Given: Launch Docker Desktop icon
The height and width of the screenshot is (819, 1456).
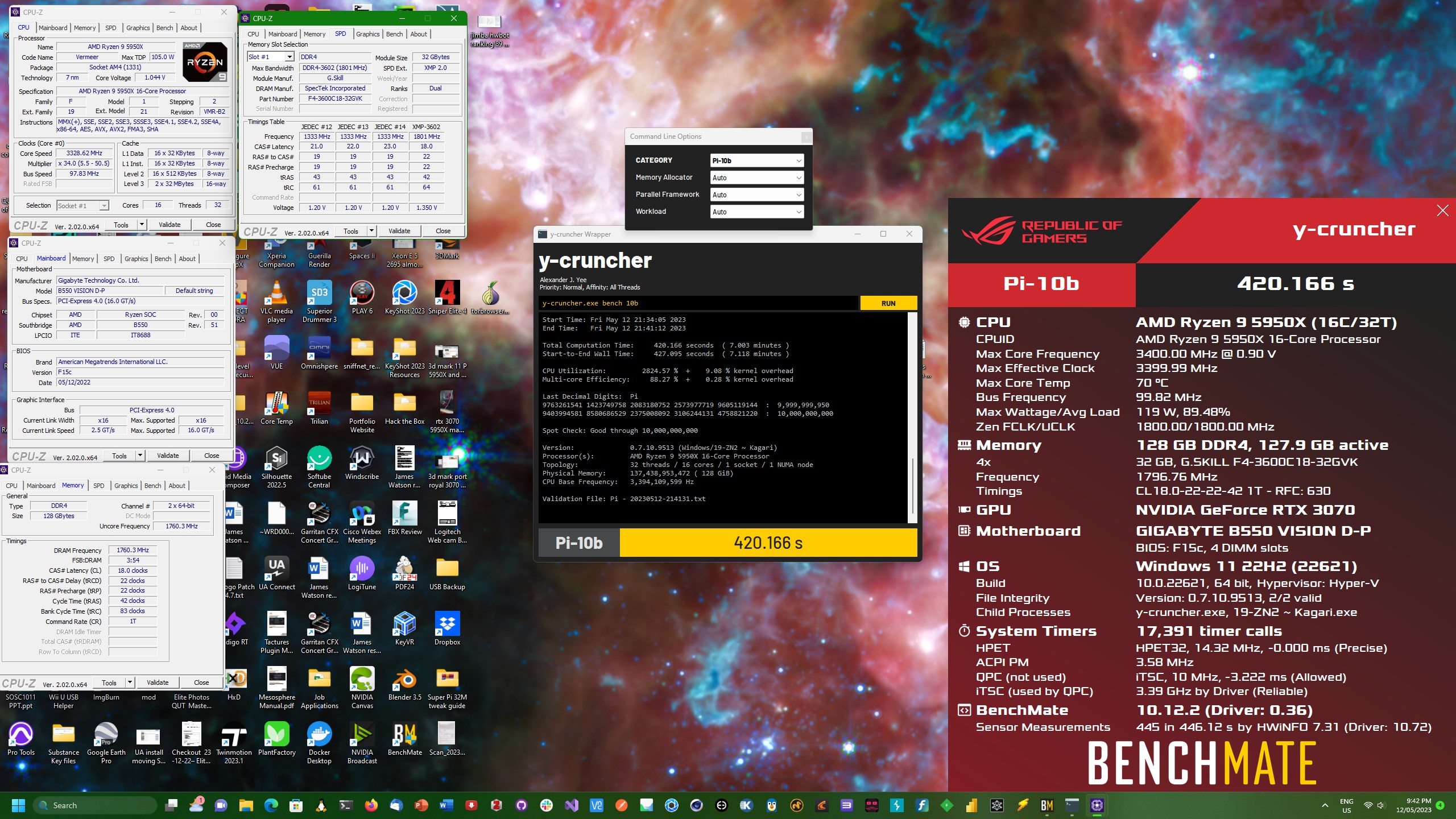Looking at the screenshot, I should point(319,743).
